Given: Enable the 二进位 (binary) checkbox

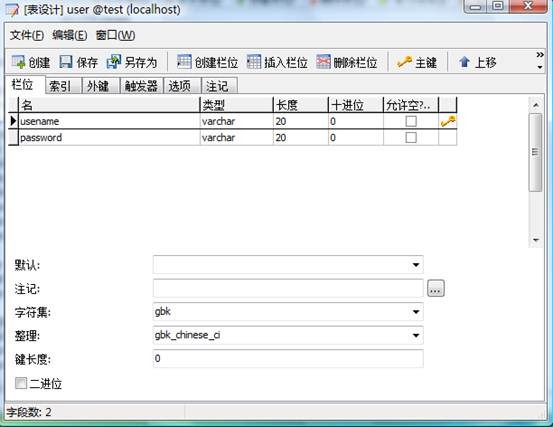Looking at the screenshot, I should (21, 383).
